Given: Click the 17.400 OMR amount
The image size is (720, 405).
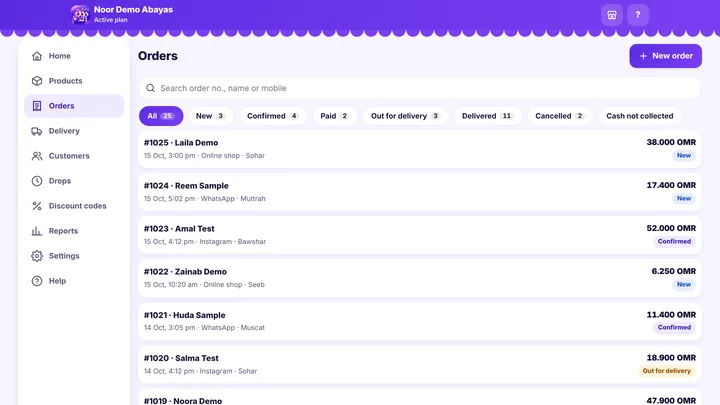Looking at the screenshot, I should 671,186.
